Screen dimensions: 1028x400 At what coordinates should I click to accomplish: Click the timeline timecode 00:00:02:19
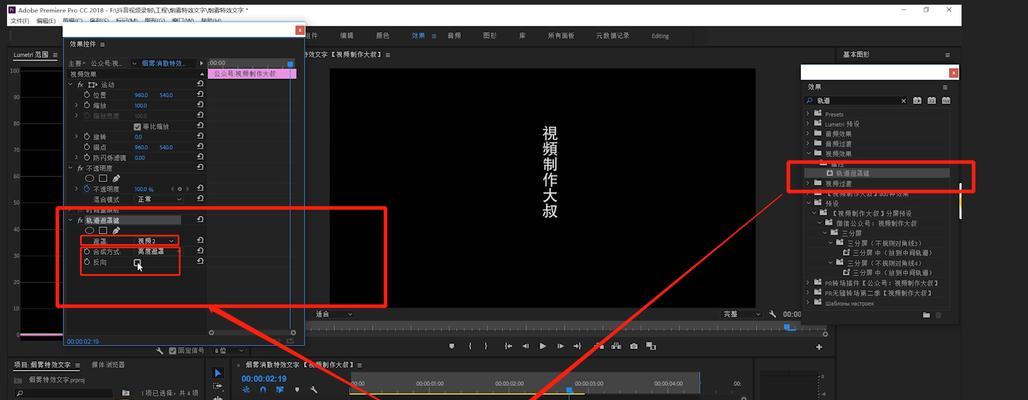[x=264, y=379]
